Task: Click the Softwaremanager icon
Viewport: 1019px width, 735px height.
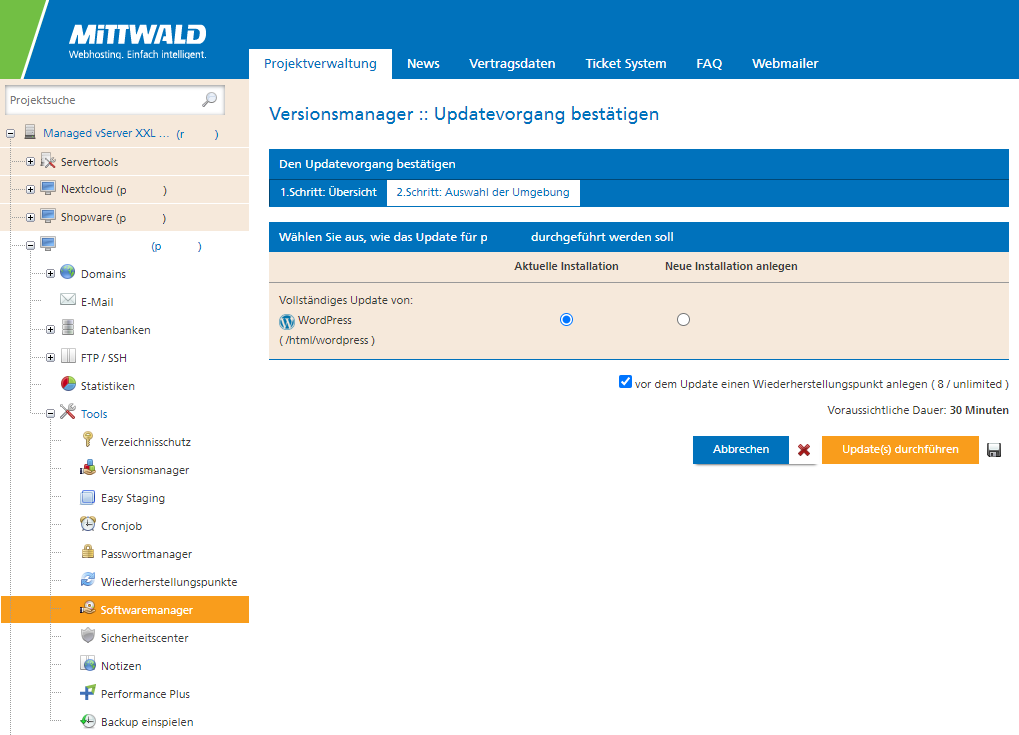Action: pyautogui.click(x=88, y=608)
